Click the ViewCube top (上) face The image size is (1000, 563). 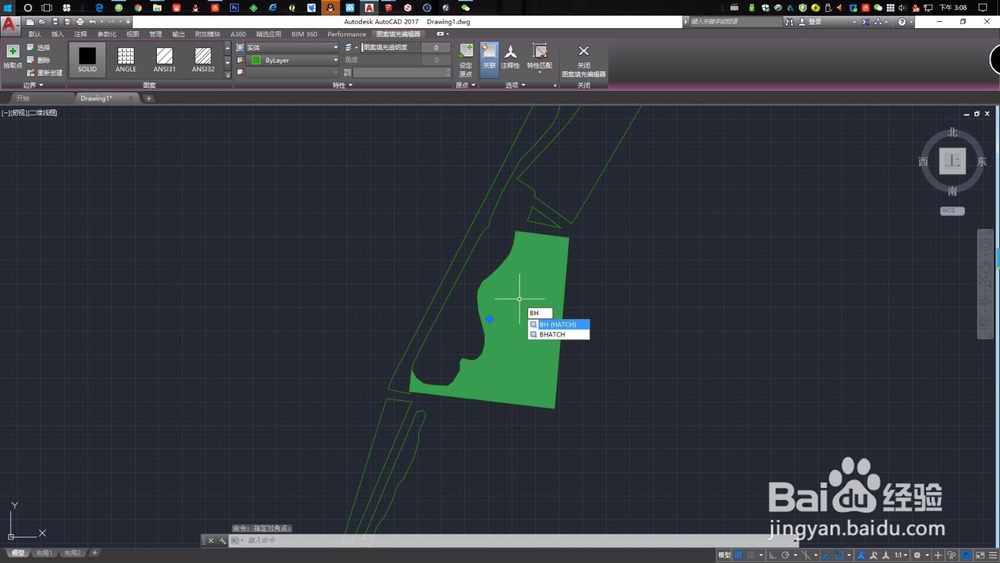pyautogui.click(x=952, y=161)
